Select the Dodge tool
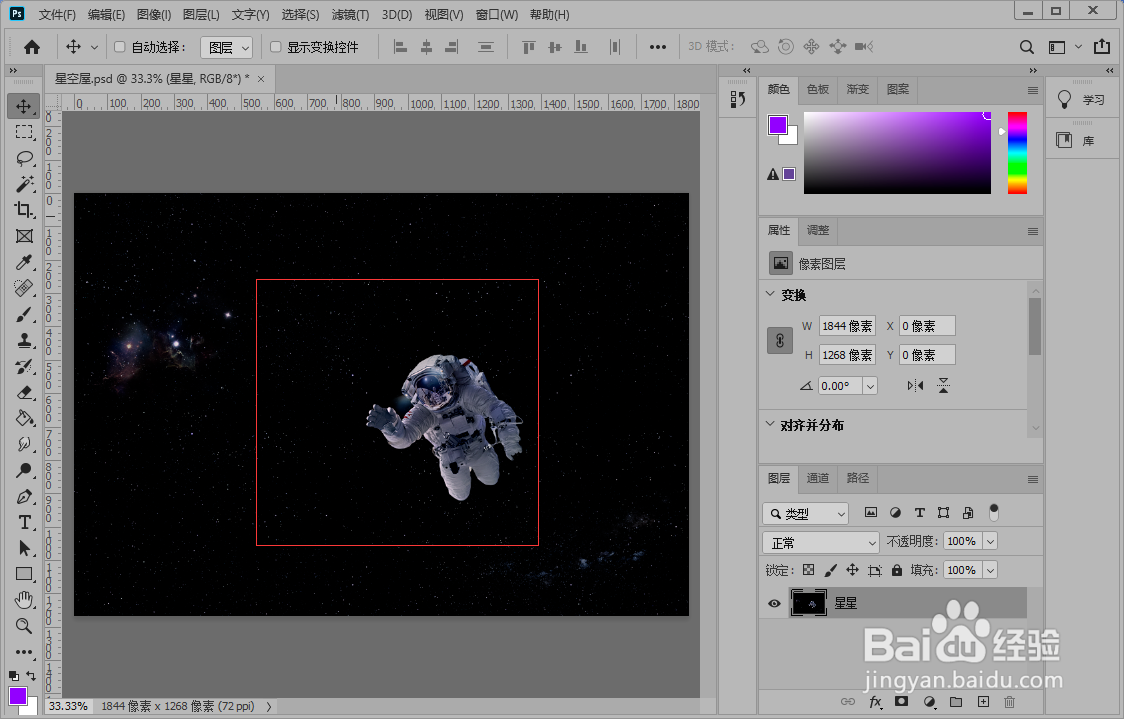Viewport: 1124px width, 719px height. (x=24, y=470)
